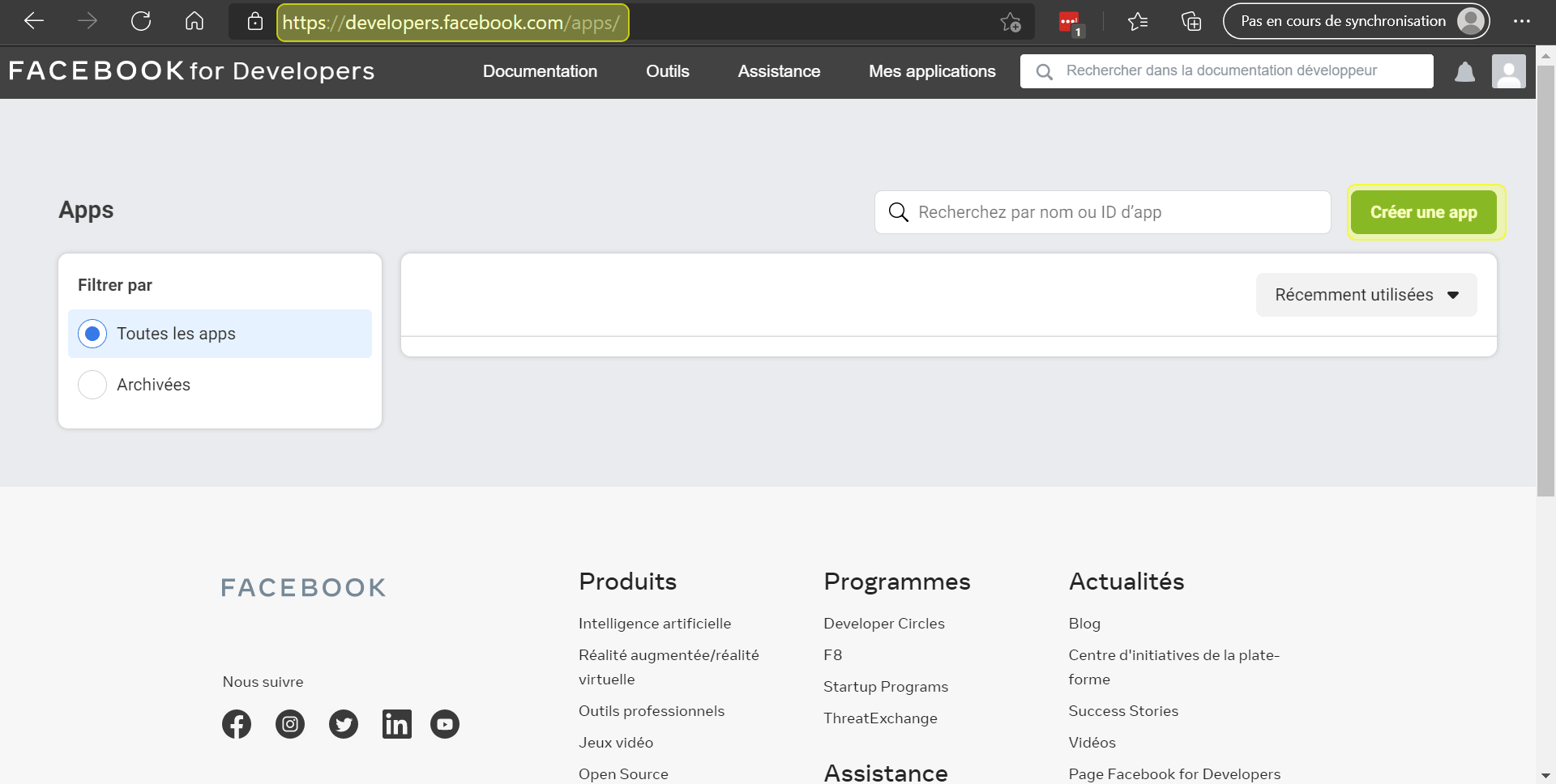Open the Outils menu
This screenshot has width=1556, height=784.
[x=668, y=71]
